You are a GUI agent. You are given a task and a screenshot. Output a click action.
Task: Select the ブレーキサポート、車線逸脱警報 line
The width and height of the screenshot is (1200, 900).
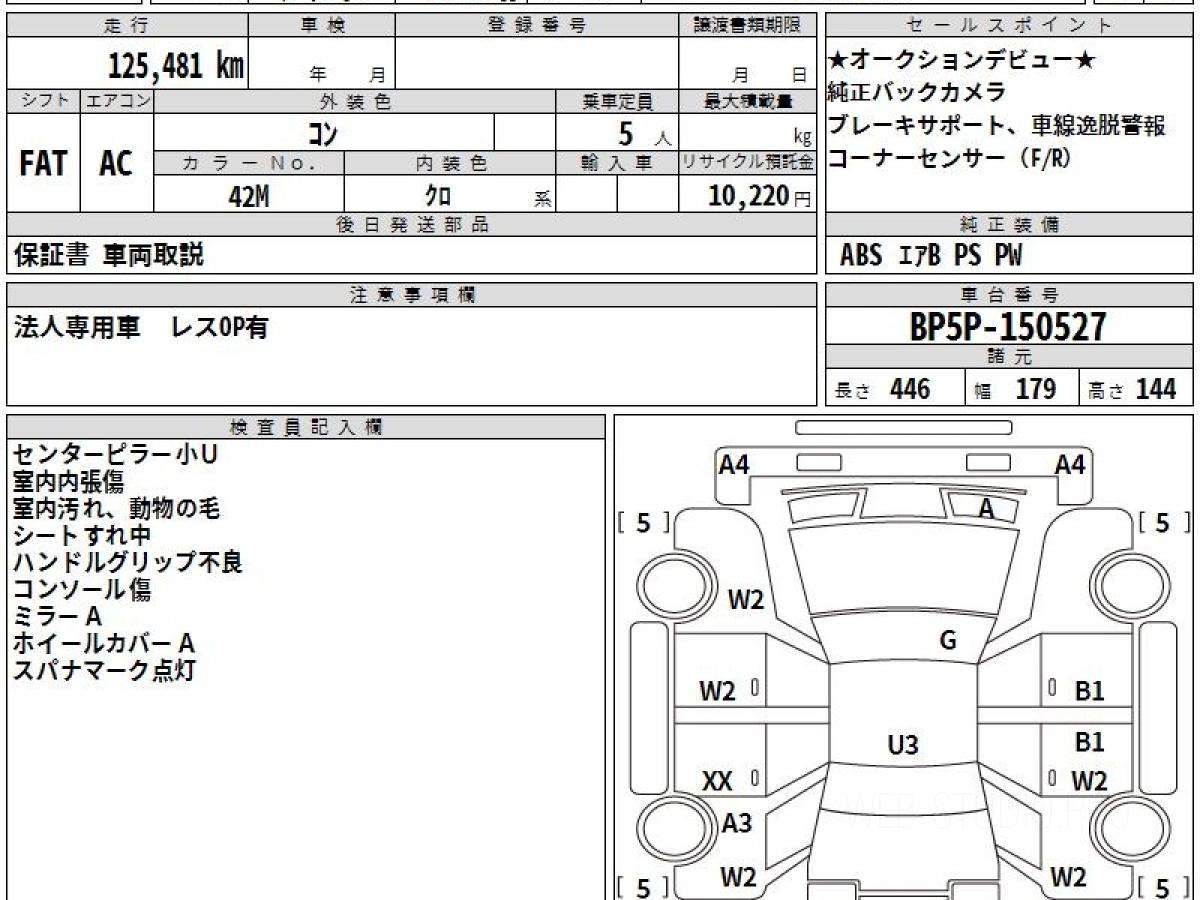[x=996, y=126]
